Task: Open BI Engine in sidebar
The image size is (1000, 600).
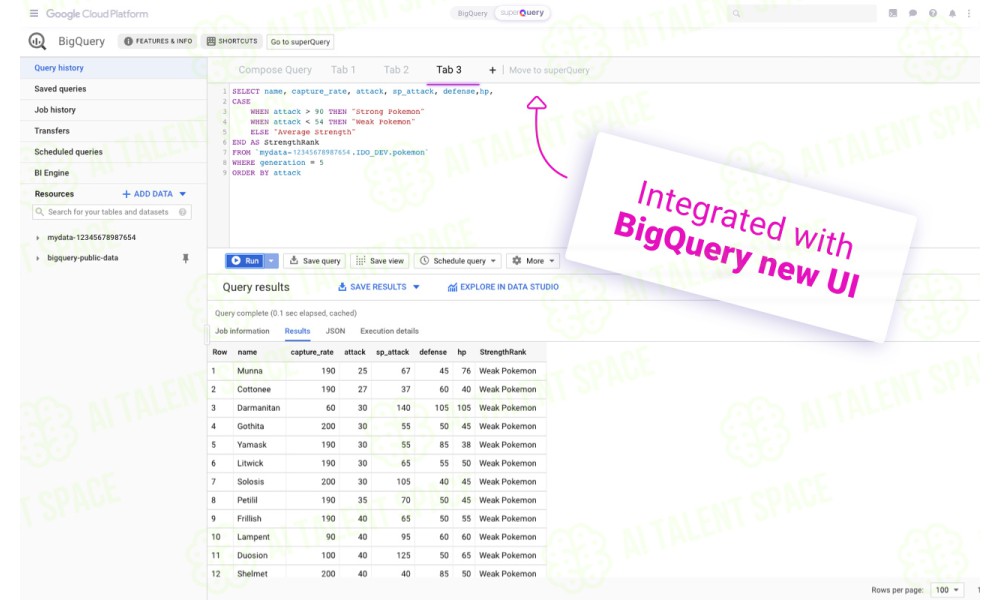Action: tap(114, 173)
